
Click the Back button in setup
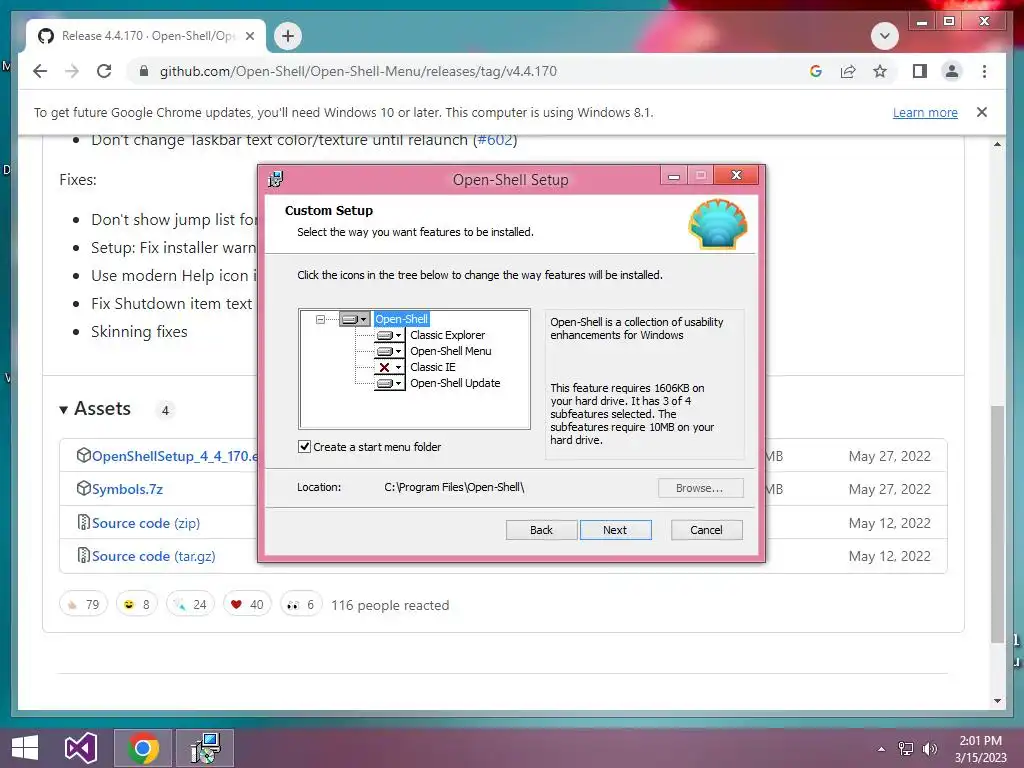coord(541,530)
